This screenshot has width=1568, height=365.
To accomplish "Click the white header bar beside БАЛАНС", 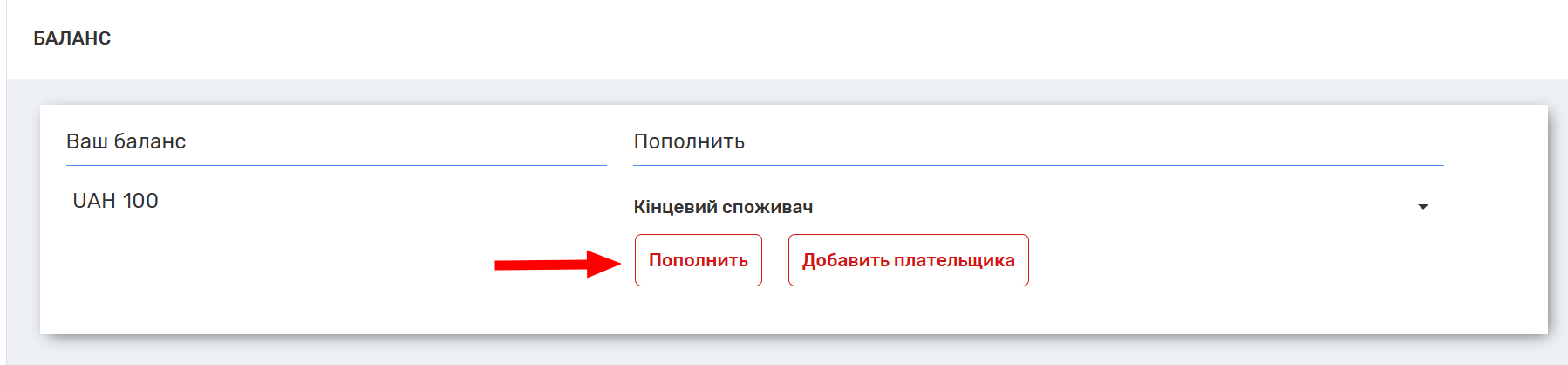I will 785,38.
